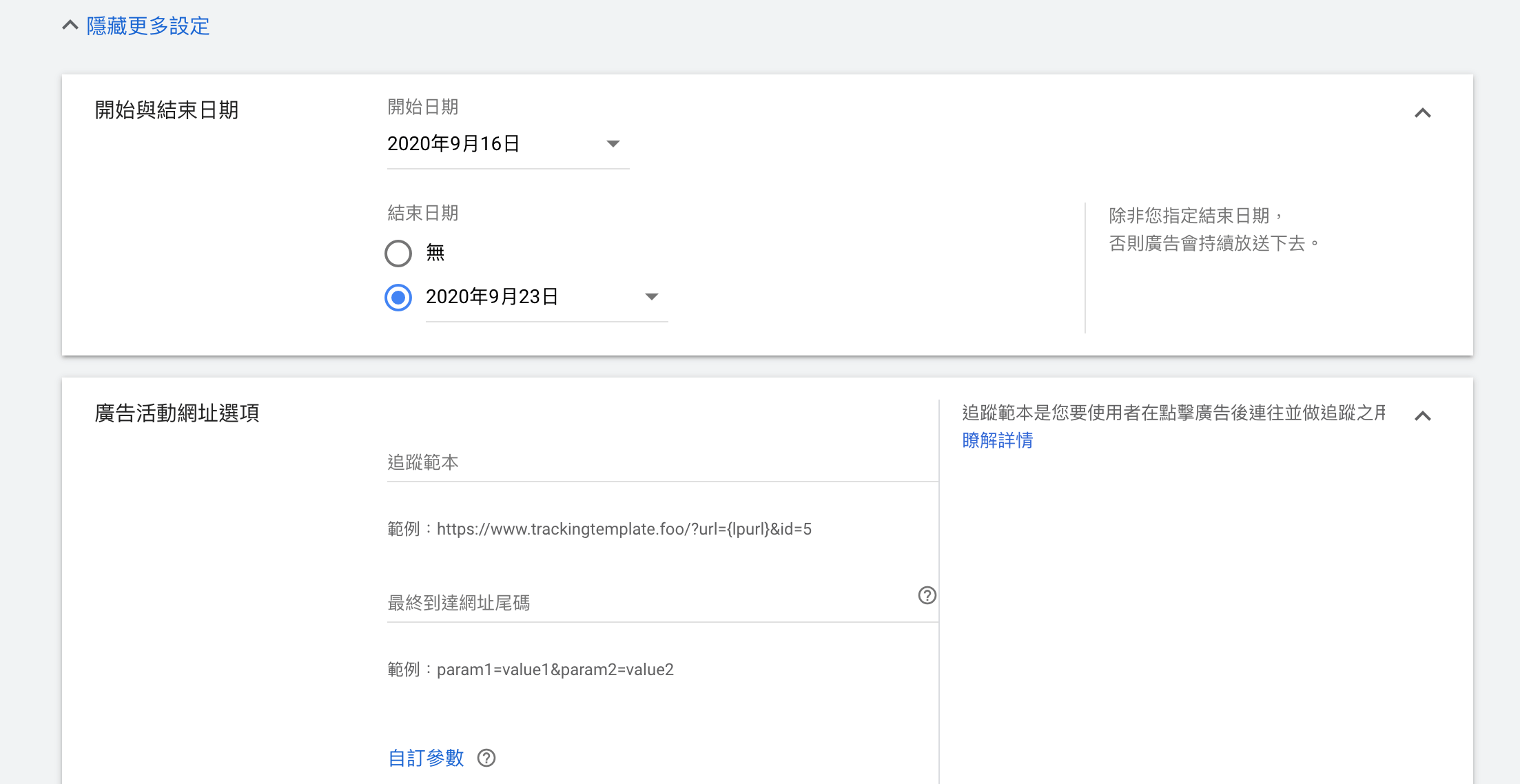Image resolution: width=1520 pixels, height=784 pixels.
Task: Click the 結束日期 label
Action: tap(423, 214)
